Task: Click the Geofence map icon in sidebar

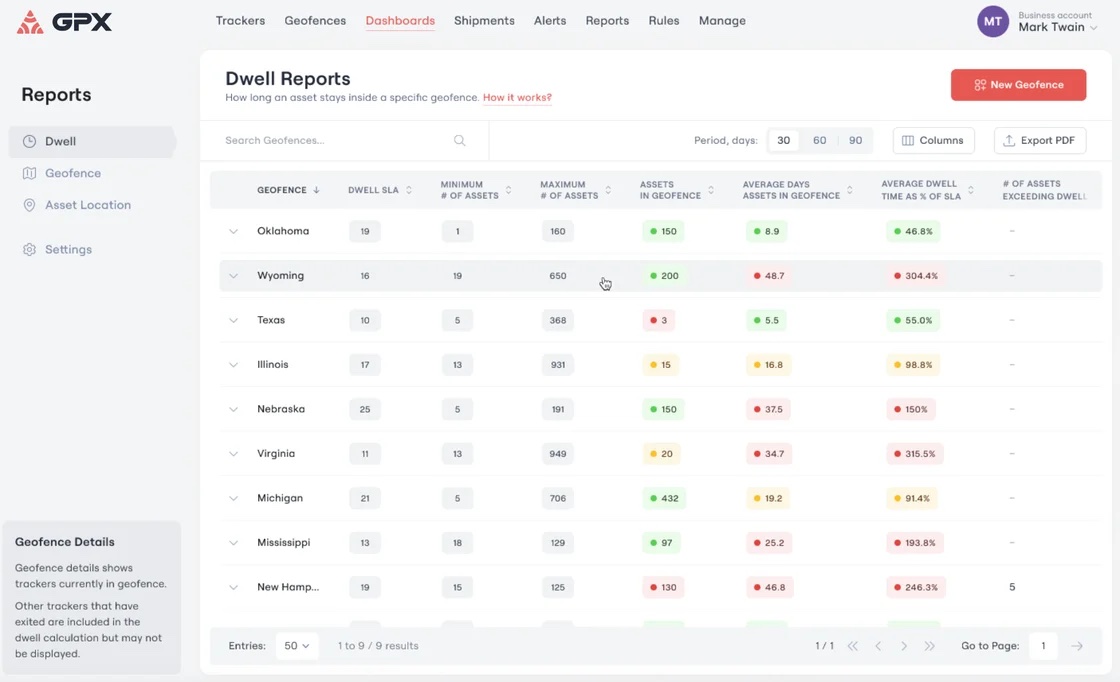Action: click(30, 173)
